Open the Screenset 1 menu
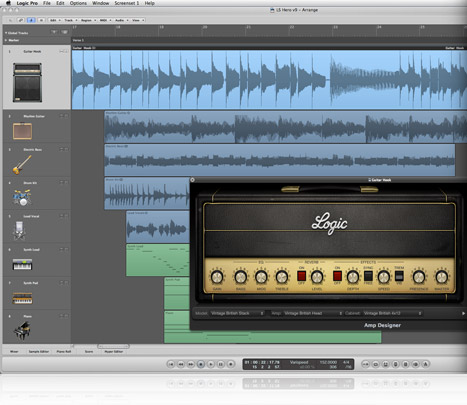The height and width of the screenshot is (405, 467). (127, 3)
